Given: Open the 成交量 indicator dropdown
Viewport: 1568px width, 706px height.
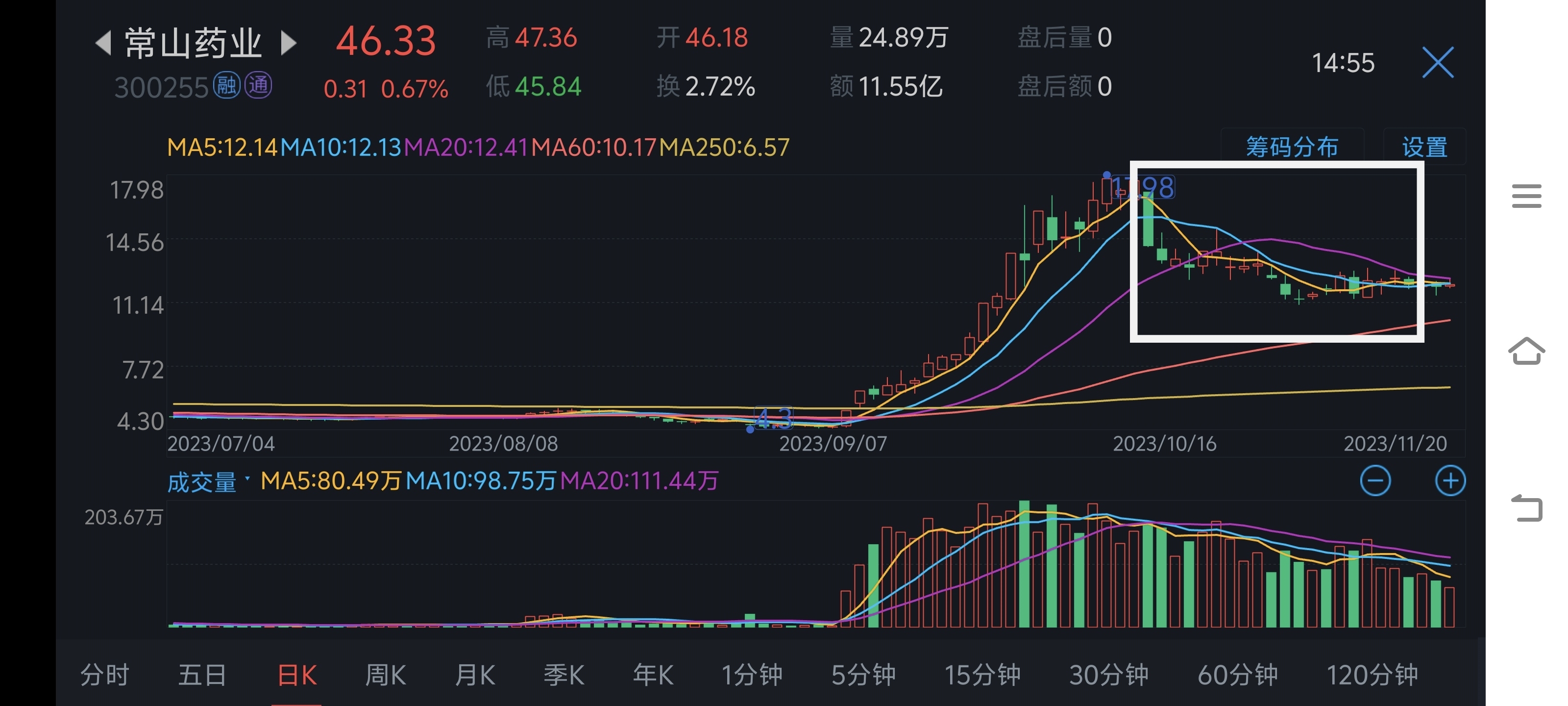Looking at the screenshot, I should 209,482.
